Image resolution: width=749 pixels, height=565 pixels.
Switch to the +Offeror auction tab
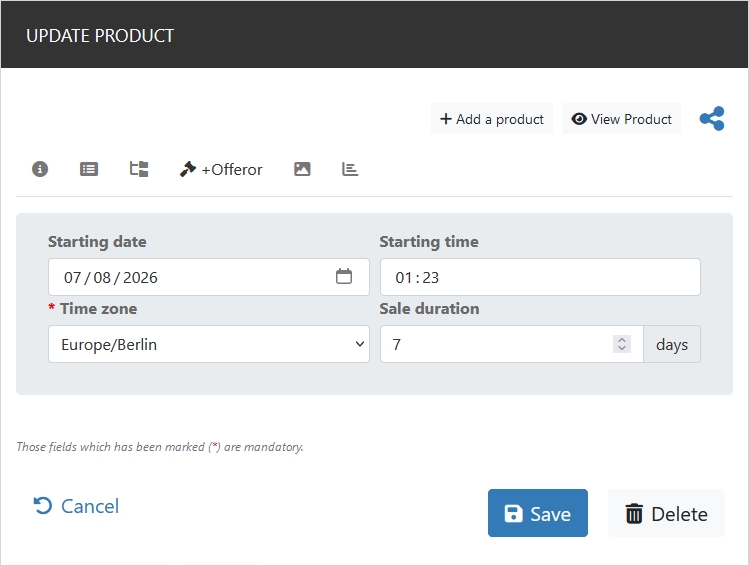coord(220,169)
